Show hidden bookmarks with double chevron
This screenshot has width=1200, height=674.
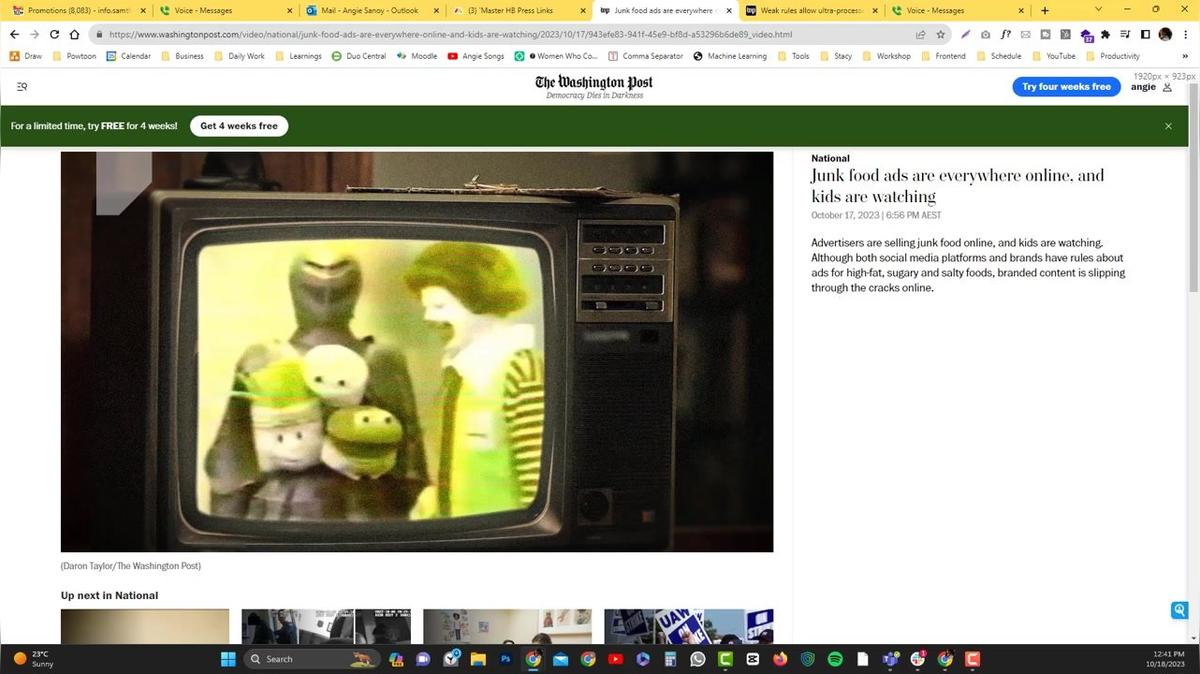(1185, 56)
